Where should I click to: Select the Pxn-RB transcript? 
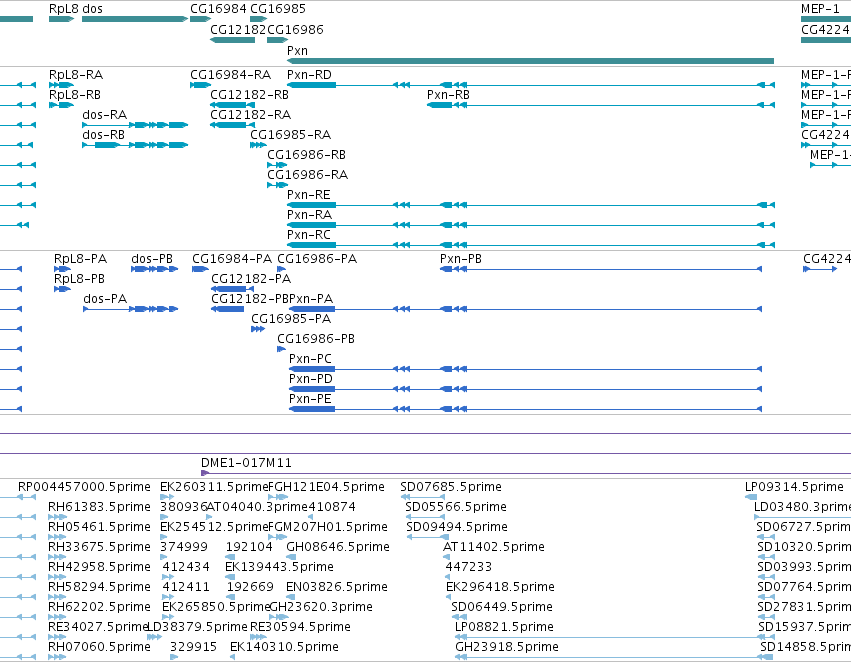pyautogui.click(x=601, y=105)
